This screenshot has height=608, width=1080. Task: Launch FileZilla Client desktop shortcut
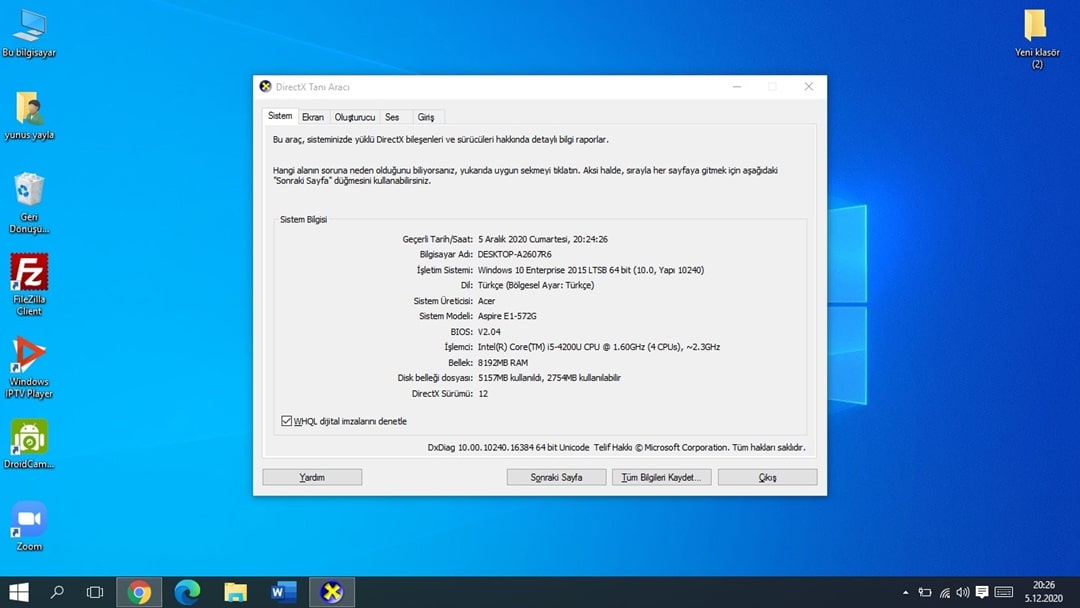(29, 284)
